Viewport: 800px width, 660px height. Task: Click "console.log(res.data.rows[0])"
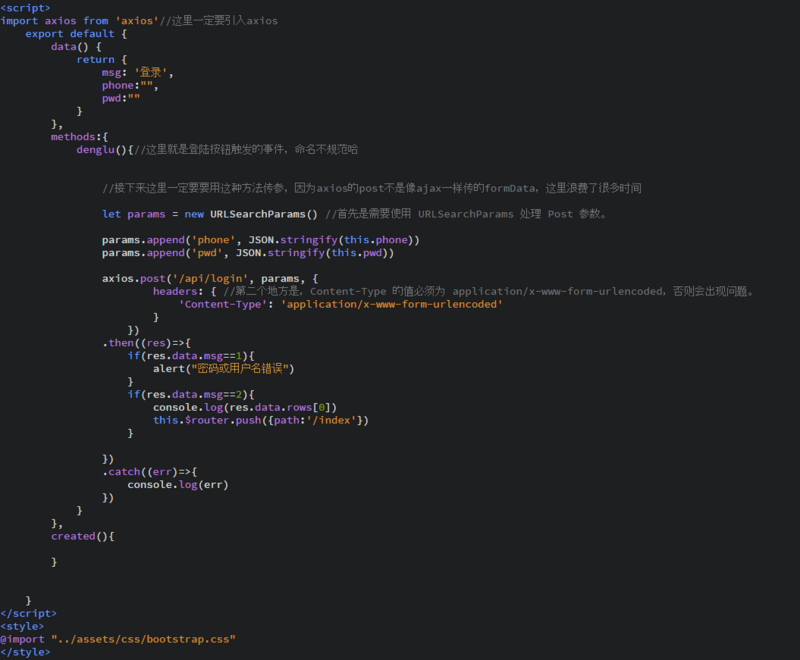pos(245,407)
